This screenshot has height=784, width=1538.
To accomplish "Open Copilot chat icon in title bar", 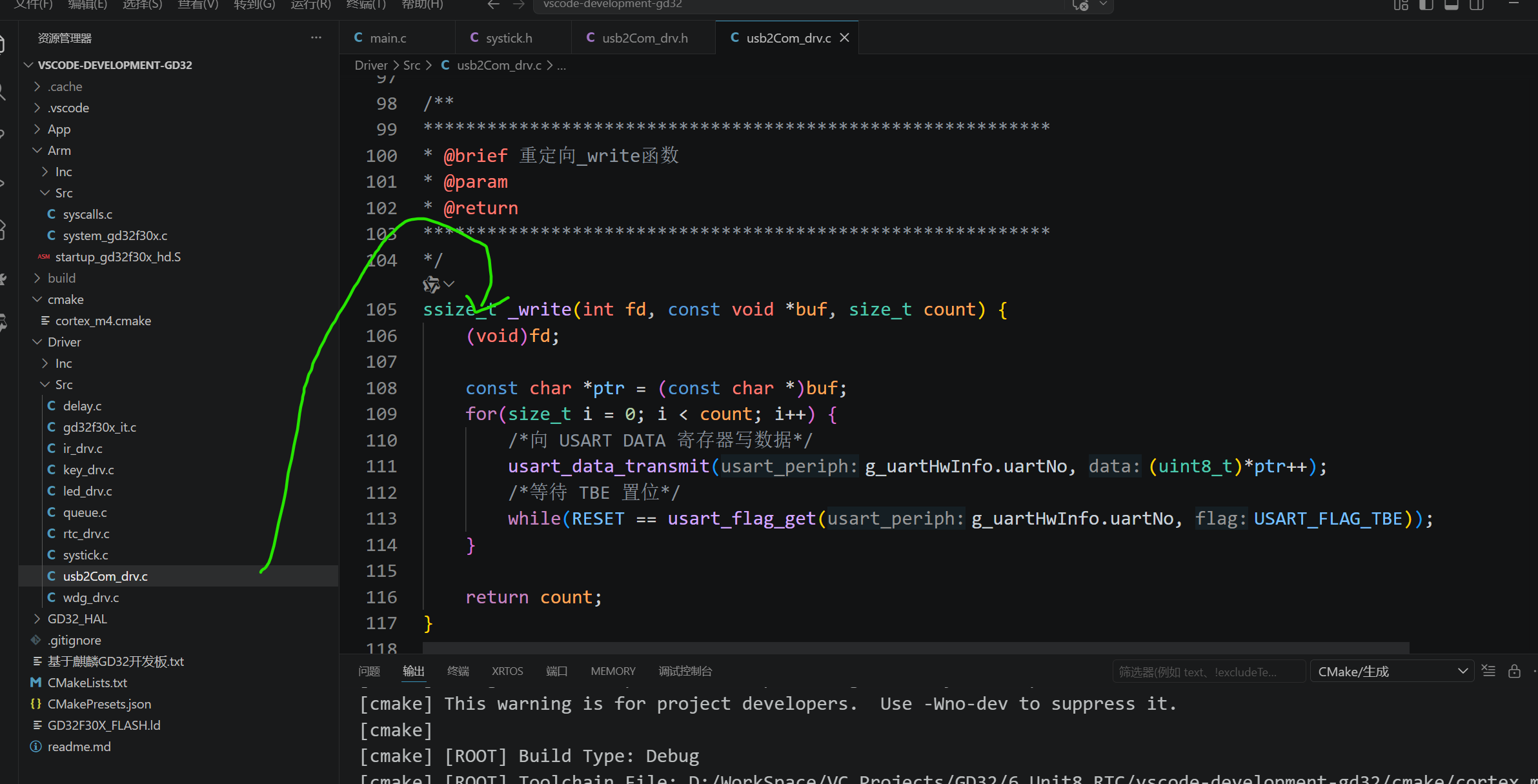I will pos(1081,5).
